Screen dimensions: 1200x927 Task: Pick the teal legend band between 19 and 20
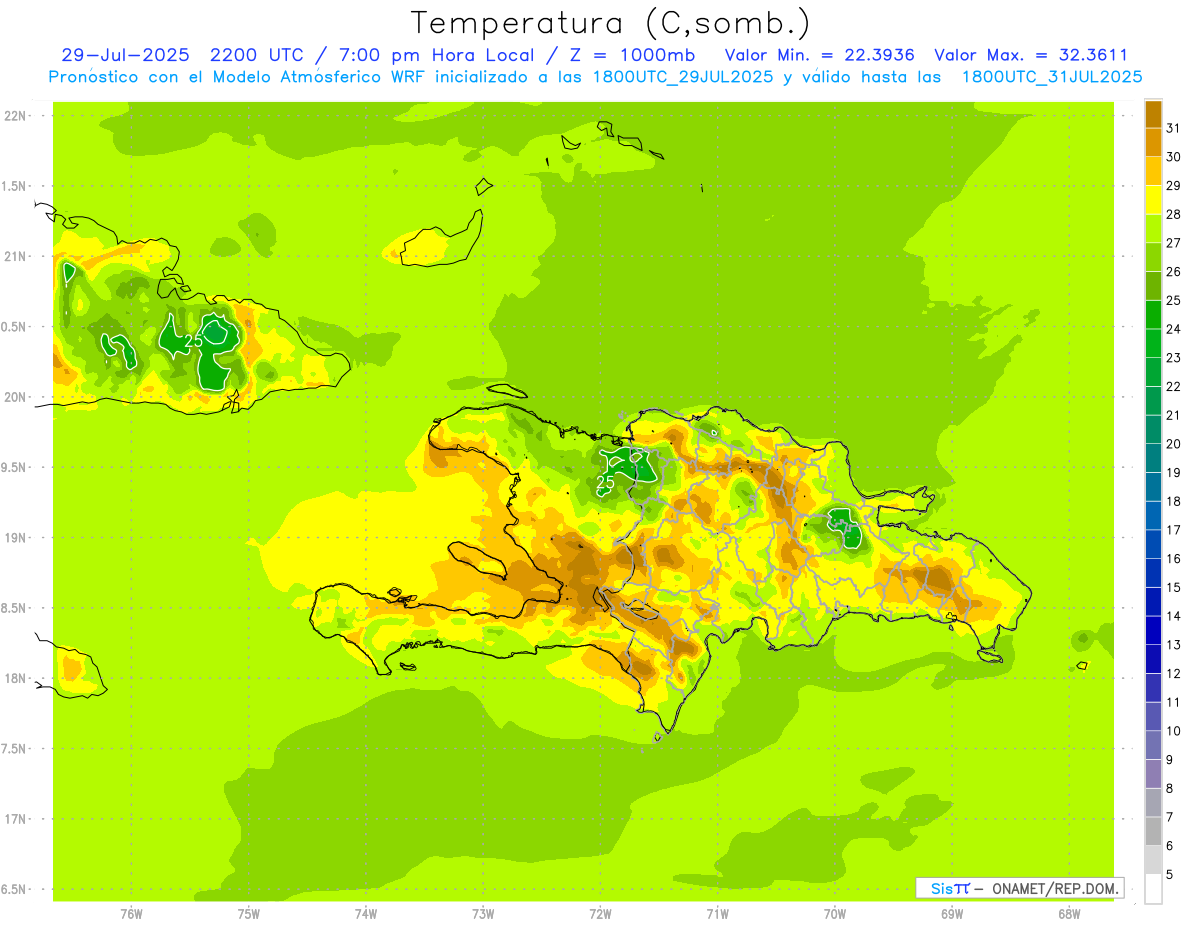point(1153,458)
